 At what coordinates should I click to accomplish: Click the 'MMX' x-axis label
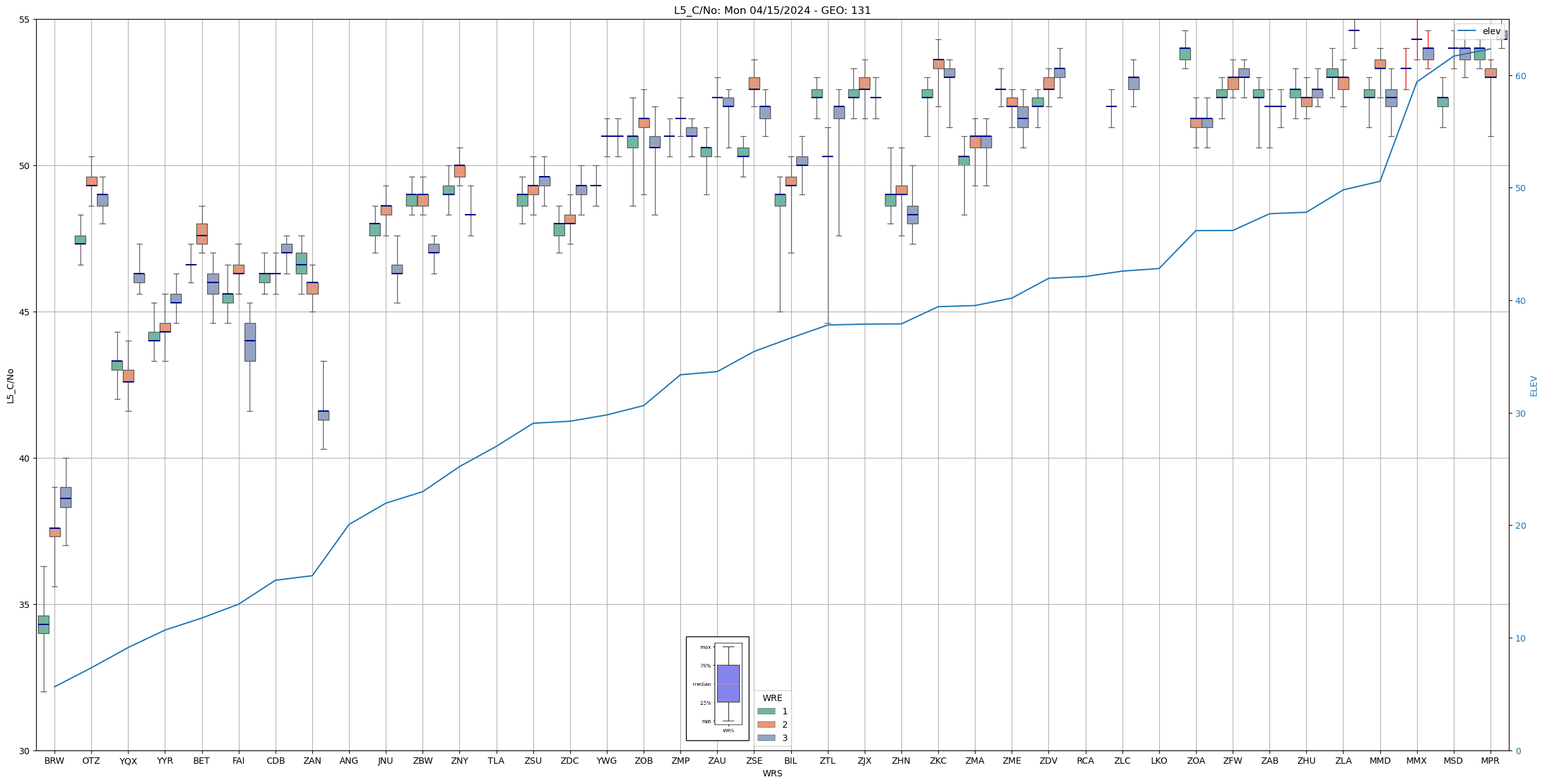click(x=1416, y=761)
